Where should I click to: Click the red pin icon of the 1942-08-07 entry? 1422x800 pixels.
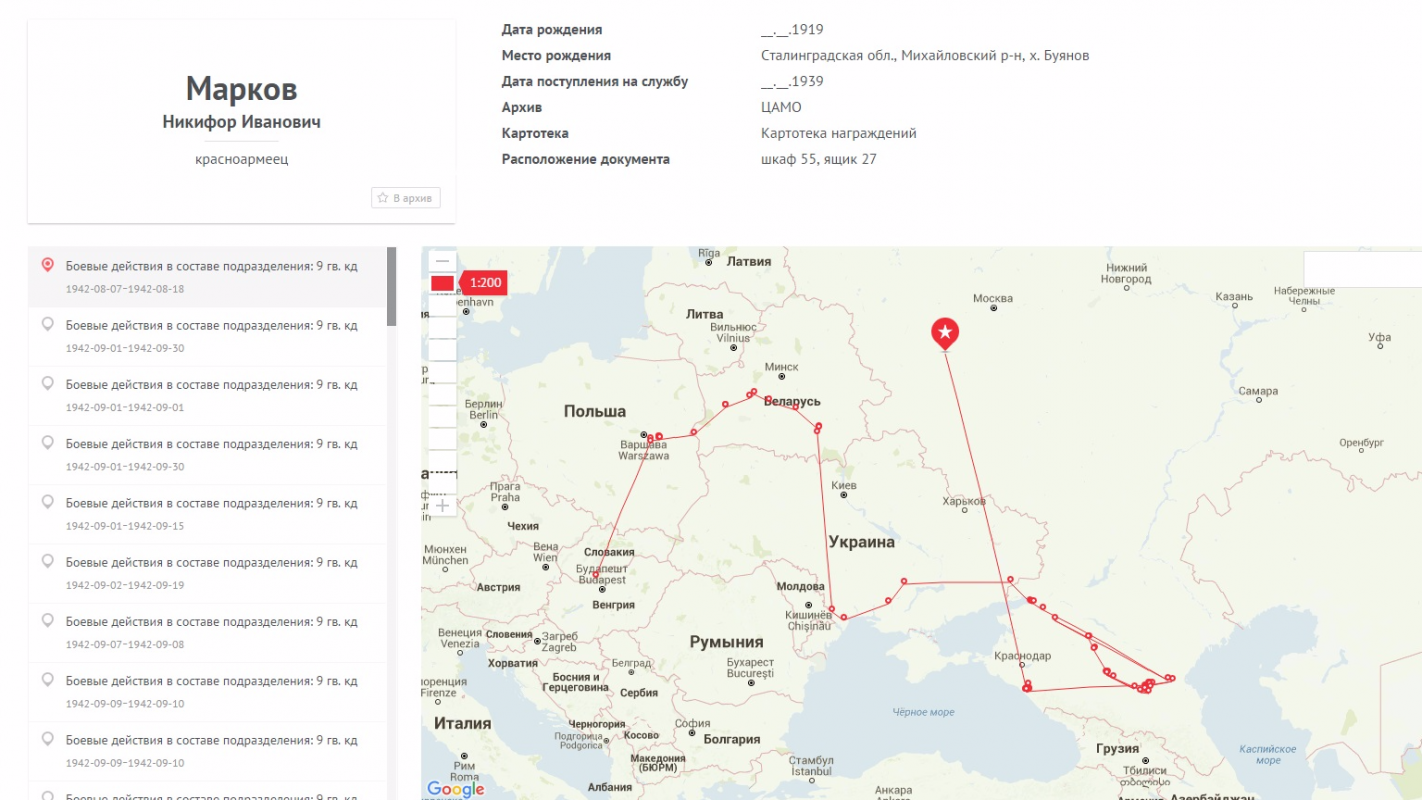(47, 265)
